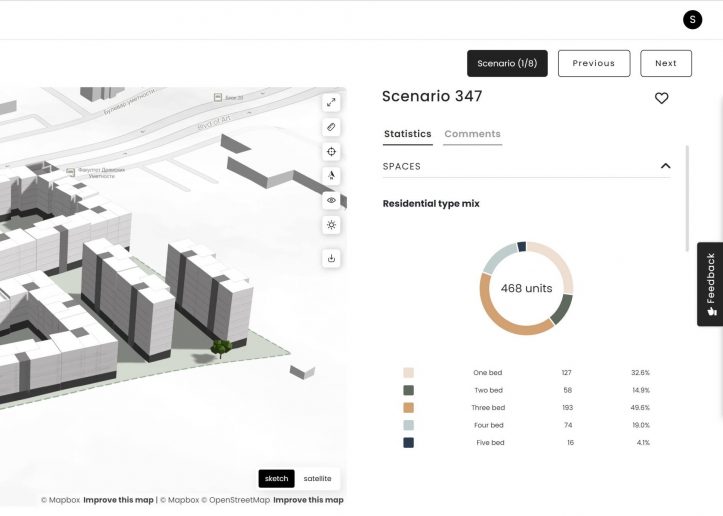
Task: Click the Three bed color swatch
Action: [x=408, y=408]
